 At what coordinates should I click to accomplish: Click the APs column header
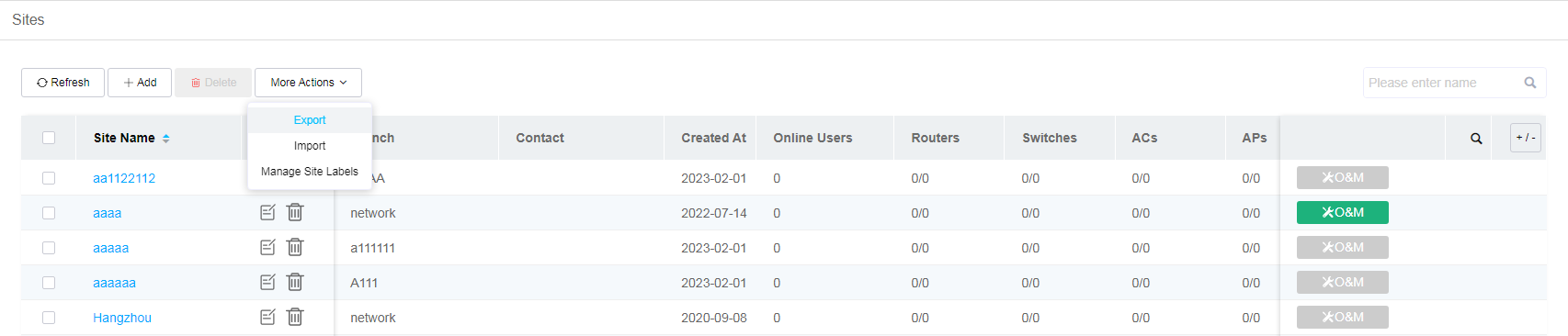point(1254,138)
